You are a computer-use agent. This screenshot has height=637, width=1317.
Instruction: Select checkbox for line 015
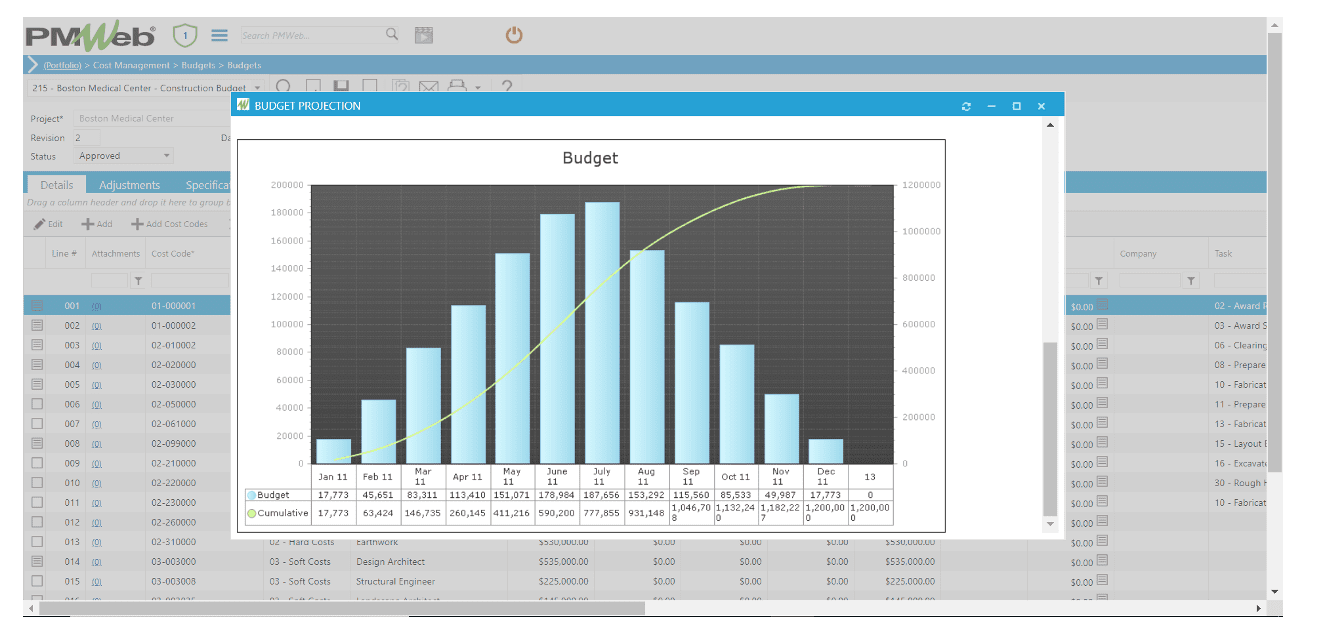(x=37, y=581)
